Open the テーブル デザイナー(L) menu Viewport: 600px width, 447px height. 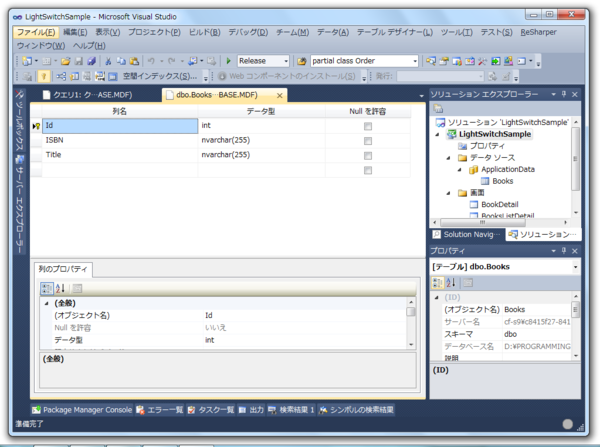pyautogui.click(x=395, y=32)
